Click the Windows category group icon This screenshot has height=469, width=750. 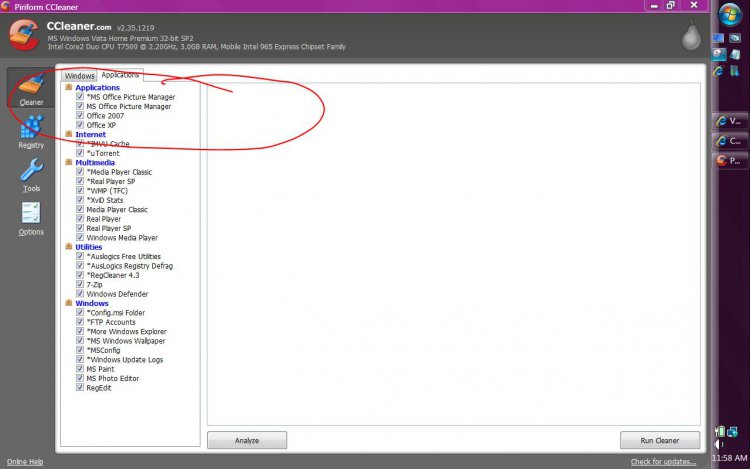pos(68,303)
